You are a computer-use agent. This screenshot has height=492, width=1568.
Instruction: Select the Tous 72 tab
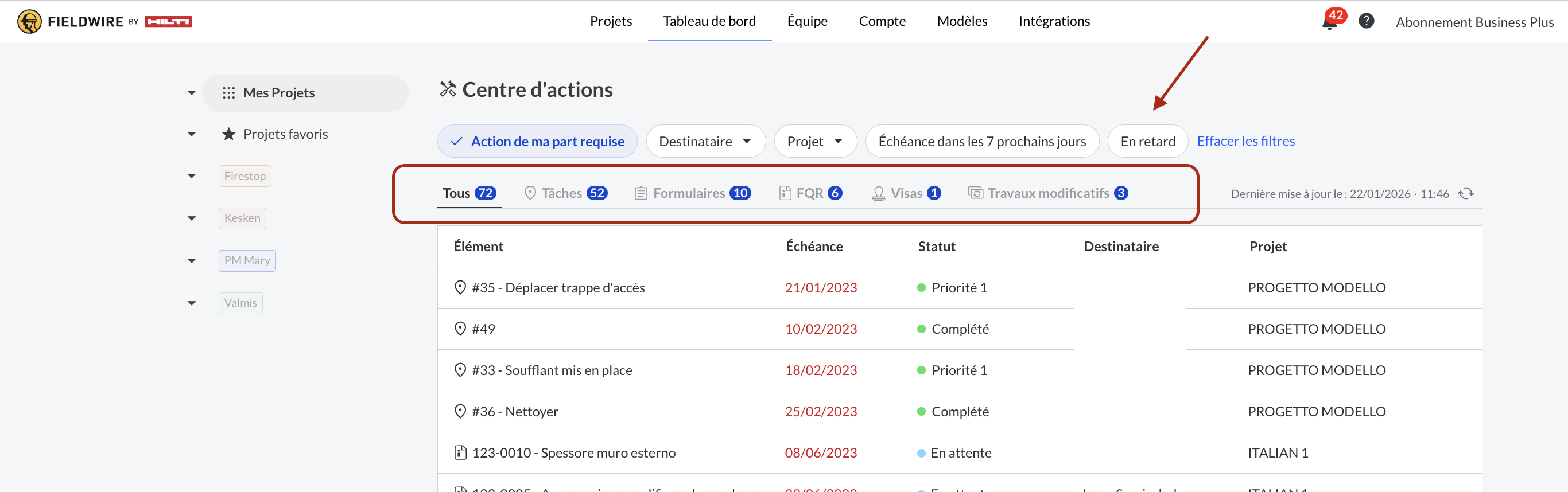(x=469, y=193)
